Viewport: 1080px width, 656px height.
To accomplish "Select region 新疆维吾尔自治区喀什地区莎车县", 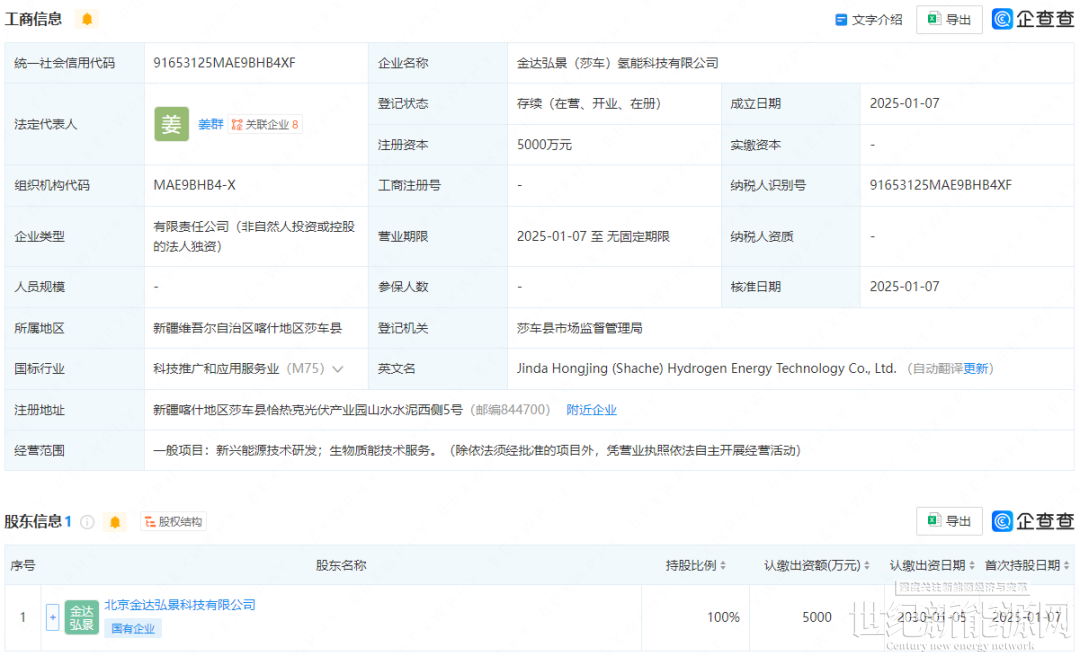I will point(247,329).
